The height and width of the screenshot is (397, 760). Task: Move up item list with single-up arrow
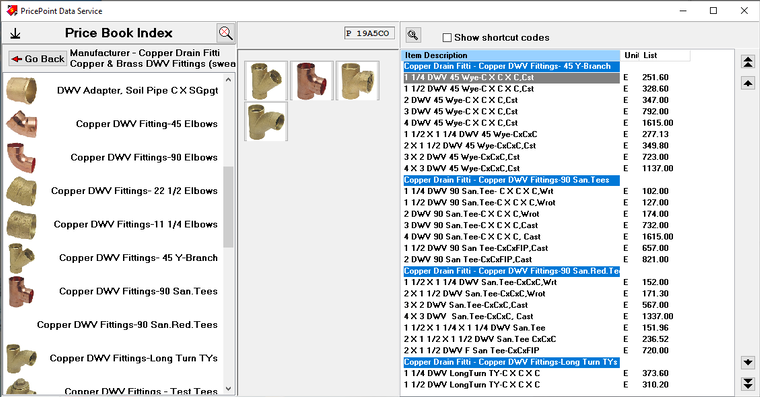[x=748, y=83]
